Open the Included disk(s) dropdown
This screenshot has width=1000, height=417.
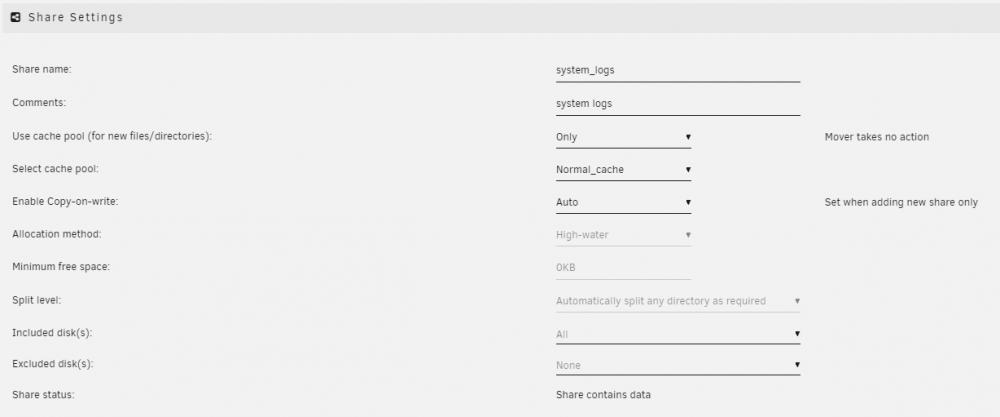678,333
